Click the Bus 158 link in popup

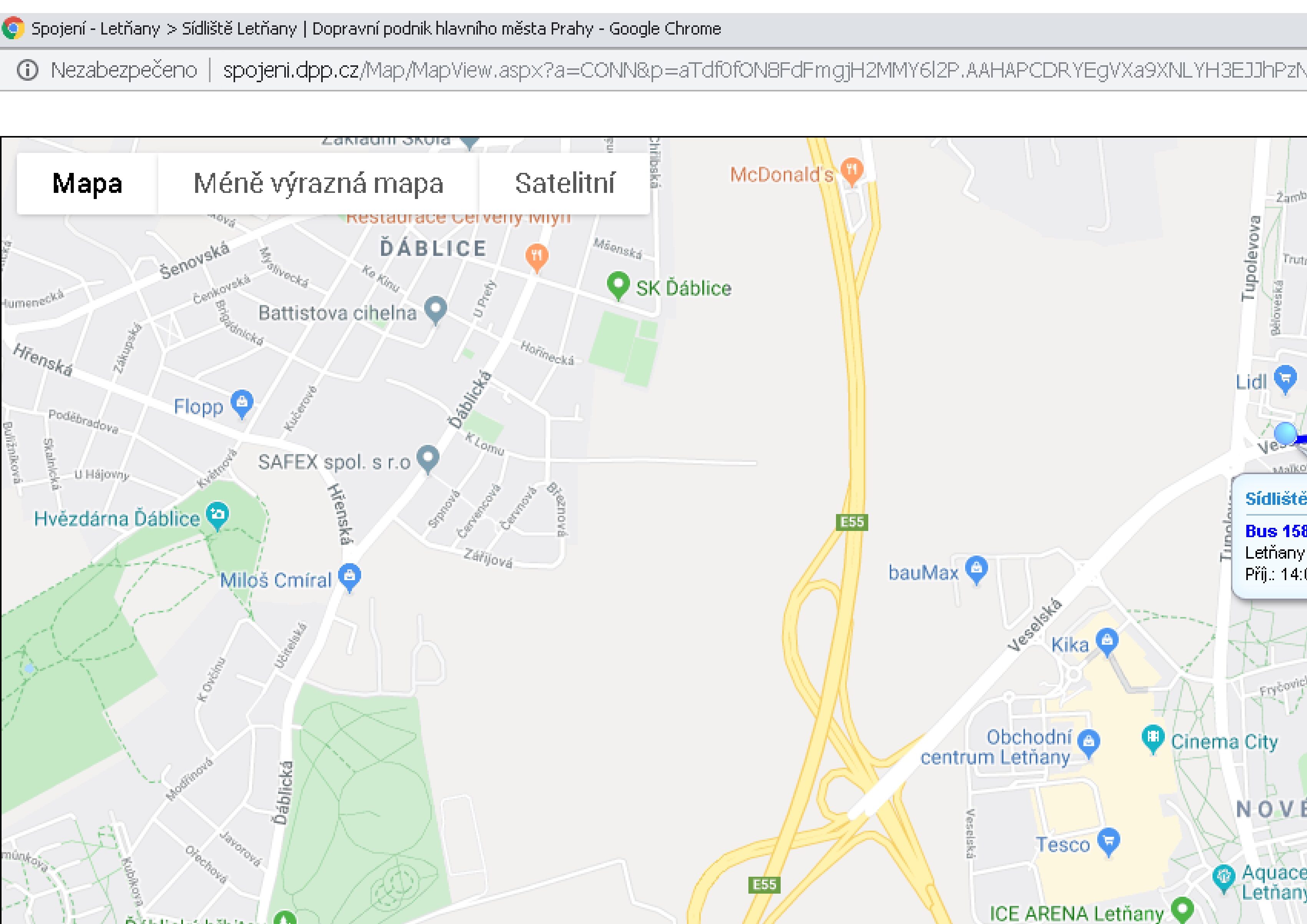pos(1276,531)
